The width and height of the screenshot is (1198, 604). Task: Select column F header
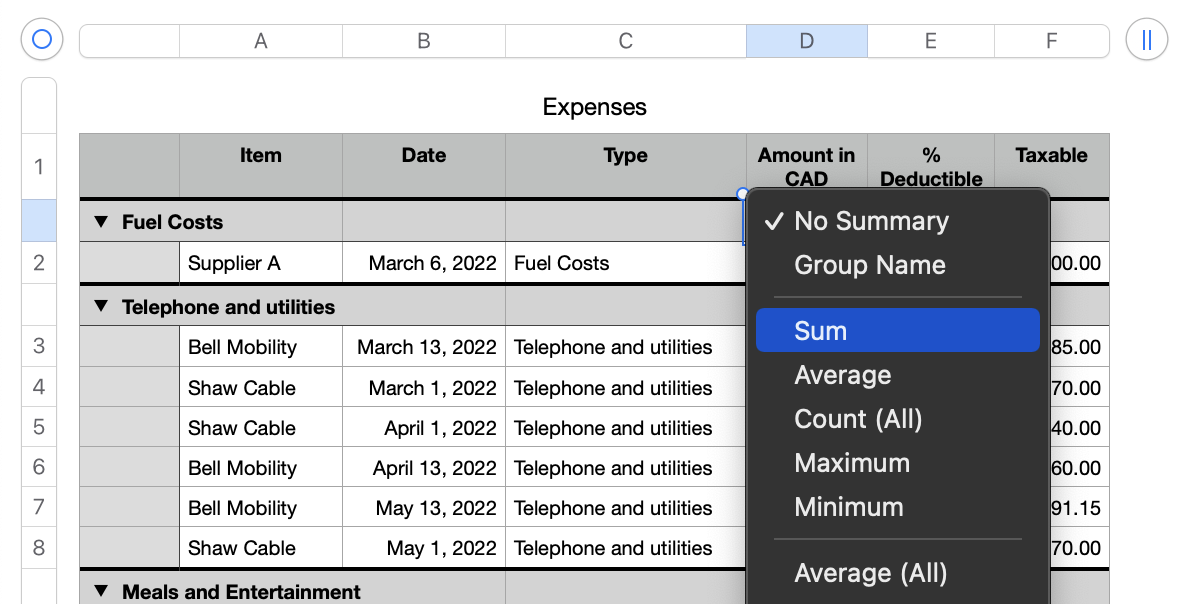(1051, 41)
